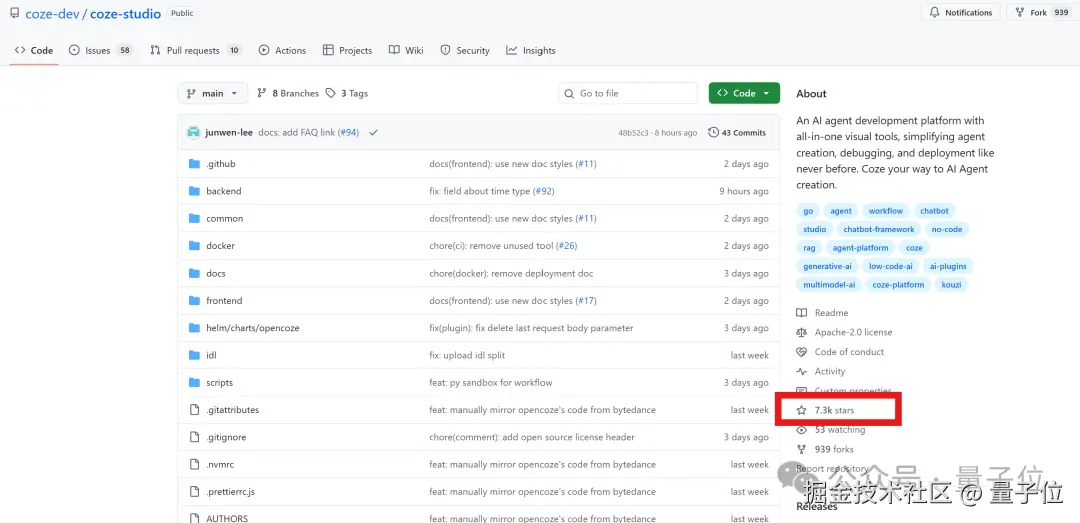Click junwen-lee avatar icon

pyautogui.click(x=194, y=132)
